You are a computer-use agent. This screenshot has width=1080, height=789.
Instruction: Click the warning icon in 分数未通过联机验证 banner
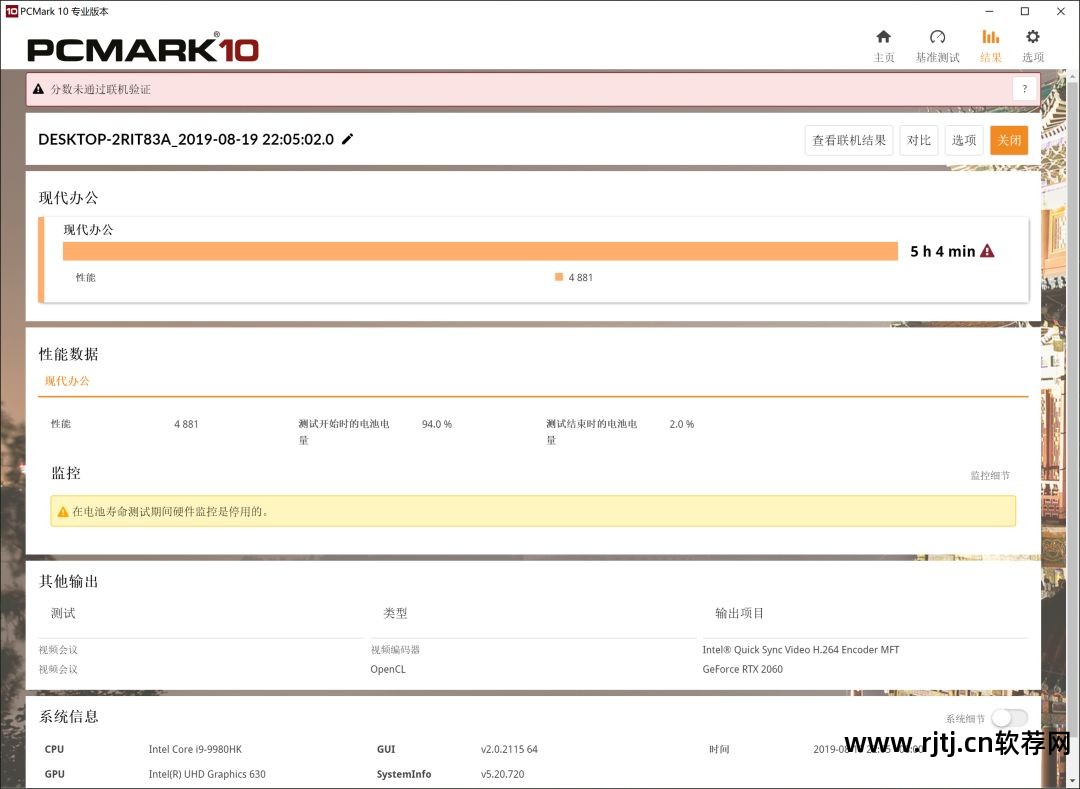(x=39, y=89)
